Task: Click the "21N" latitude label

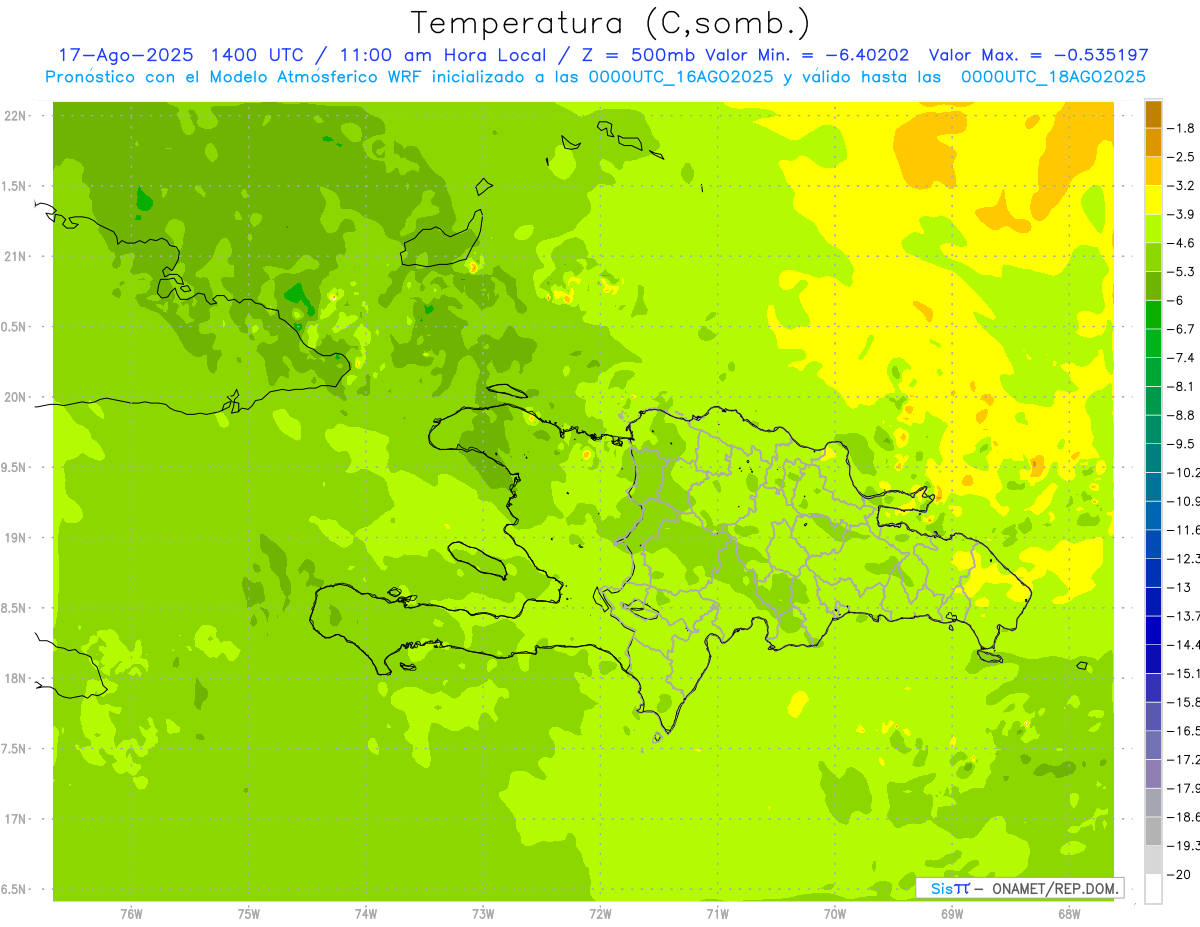Action: coord(15,257)
